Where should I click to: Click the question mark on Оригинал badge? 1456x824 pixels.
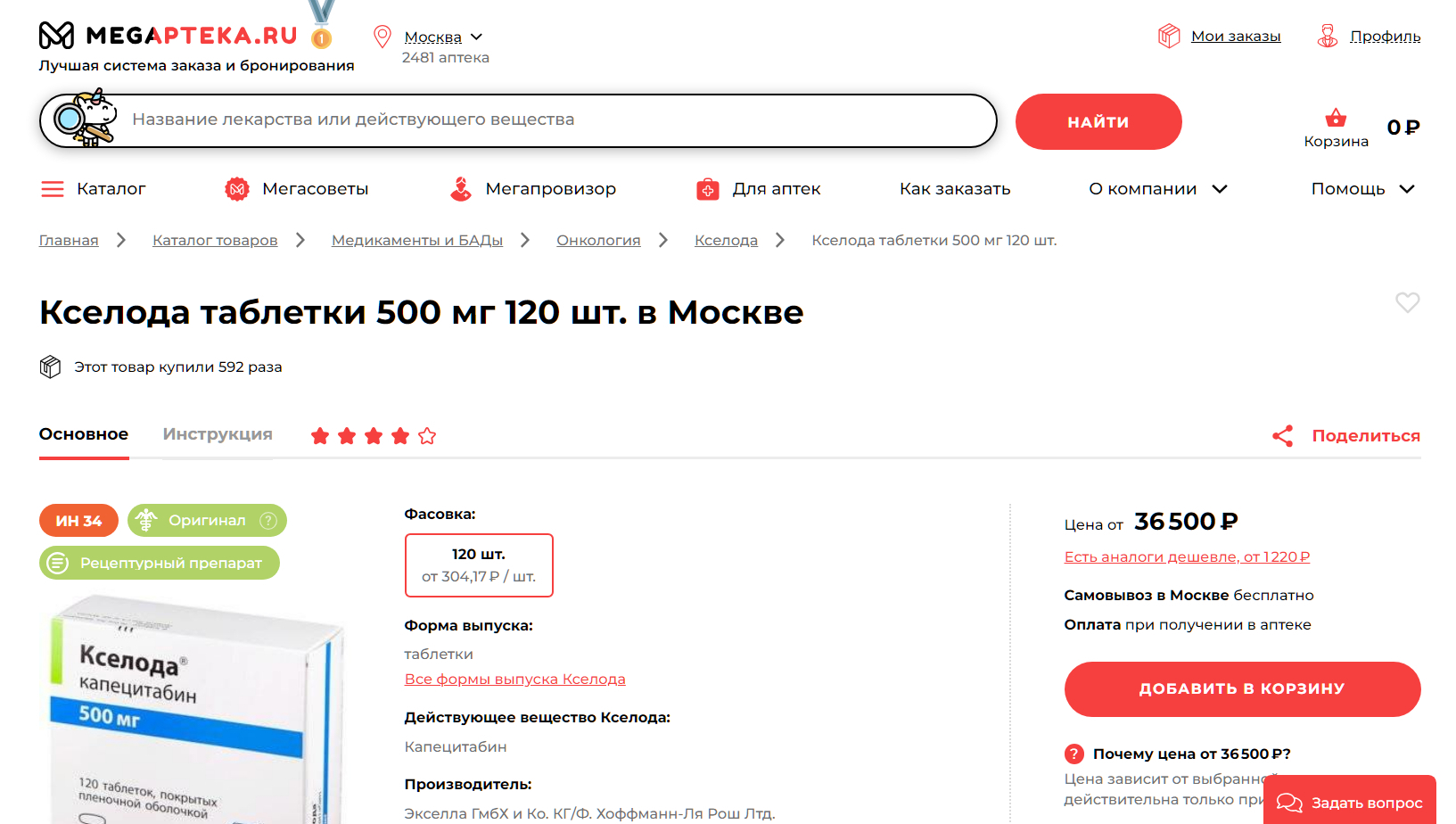pyautogui.click(x=268, y=521)
